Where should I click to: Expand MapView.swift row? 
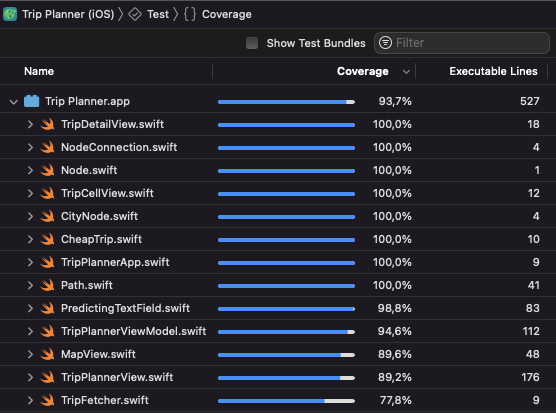[x=30, y=354]
